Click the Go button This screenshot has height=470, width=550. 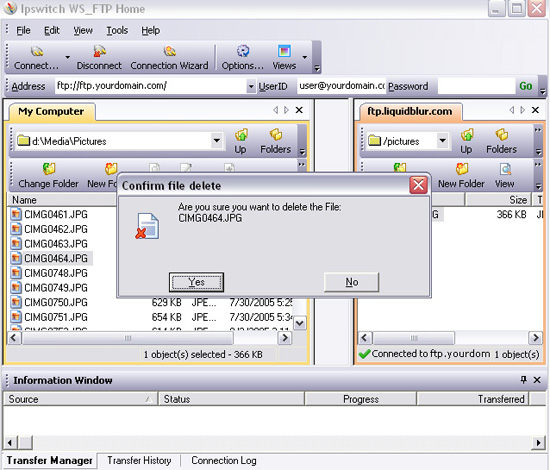tap(526, 86)
